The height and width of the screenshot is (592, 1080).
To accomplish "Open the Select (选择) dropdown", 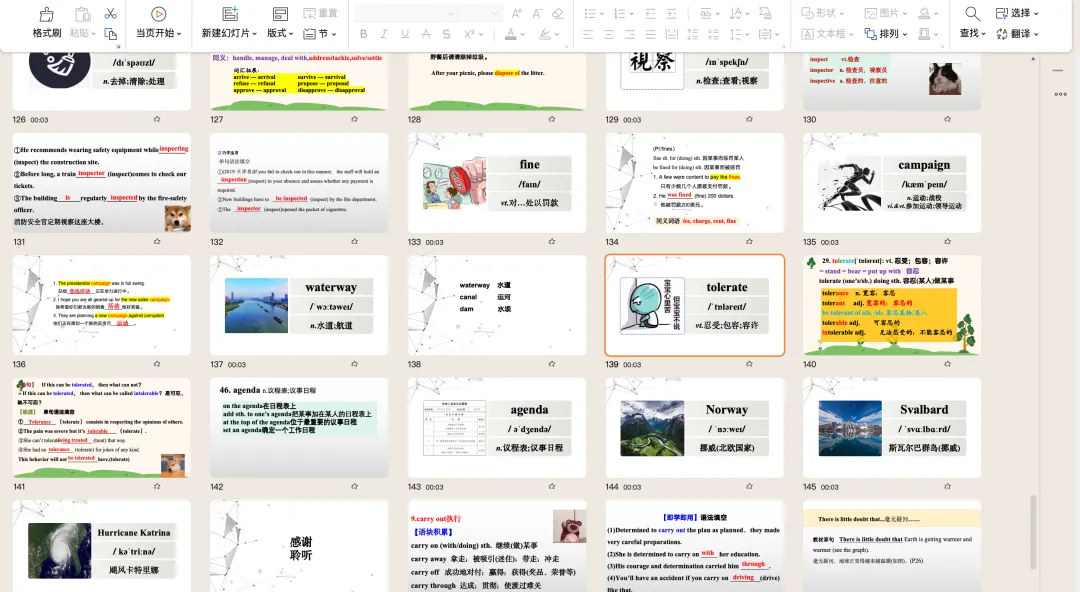I will [1017, 13].
